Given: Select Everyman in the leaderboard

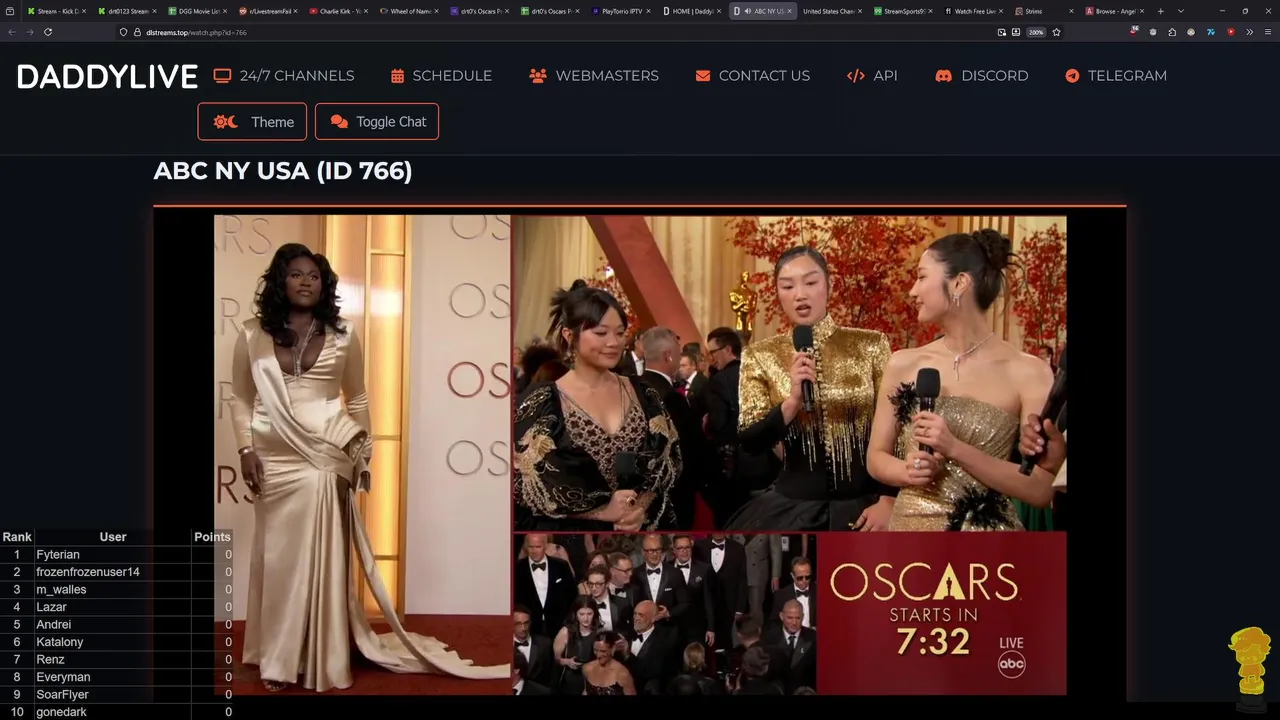Looking at the screenshot, I should point(63,677).
